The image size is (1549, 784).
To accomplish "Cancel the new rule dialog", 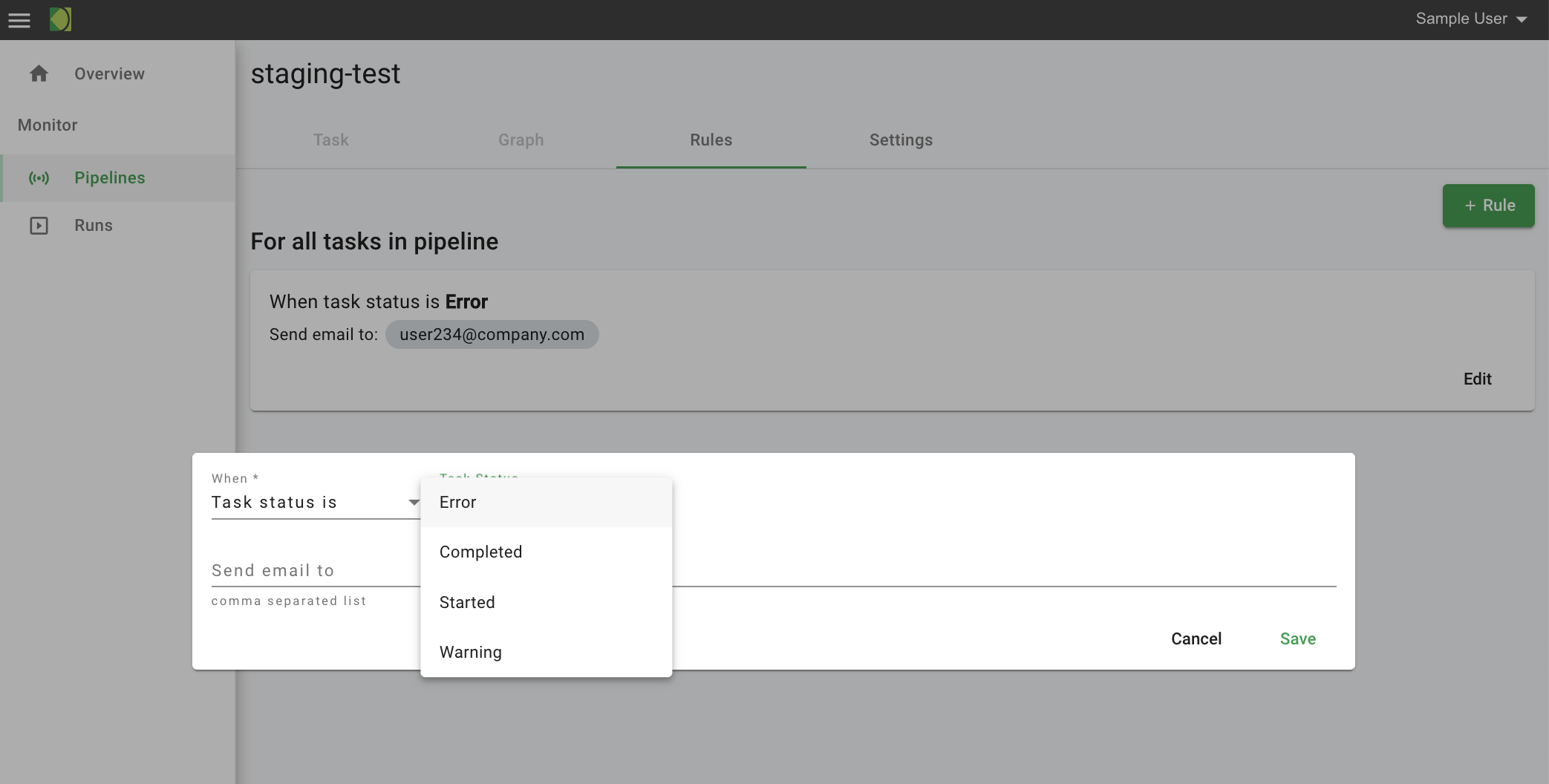I will [1196, 639].
